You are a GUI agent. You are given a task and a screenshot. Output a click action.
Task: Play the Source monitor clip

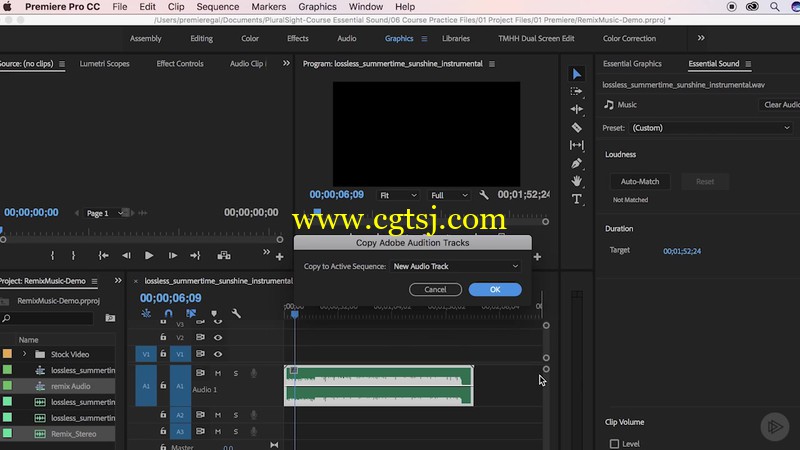click(x=149, y=256)
